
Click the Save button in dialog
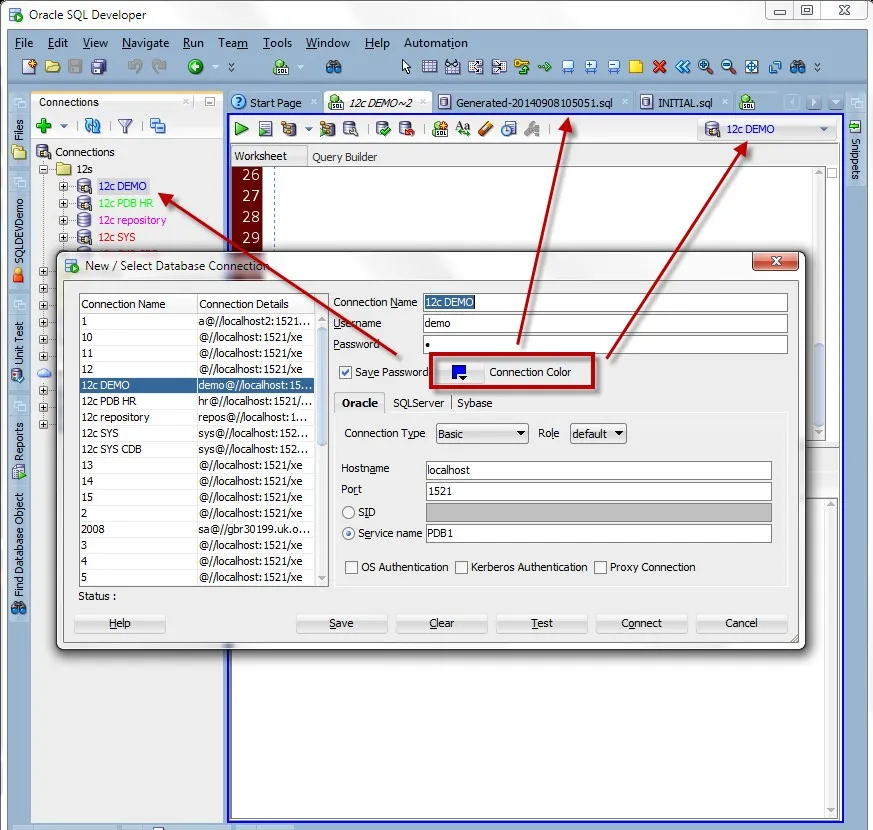point(341,623)
